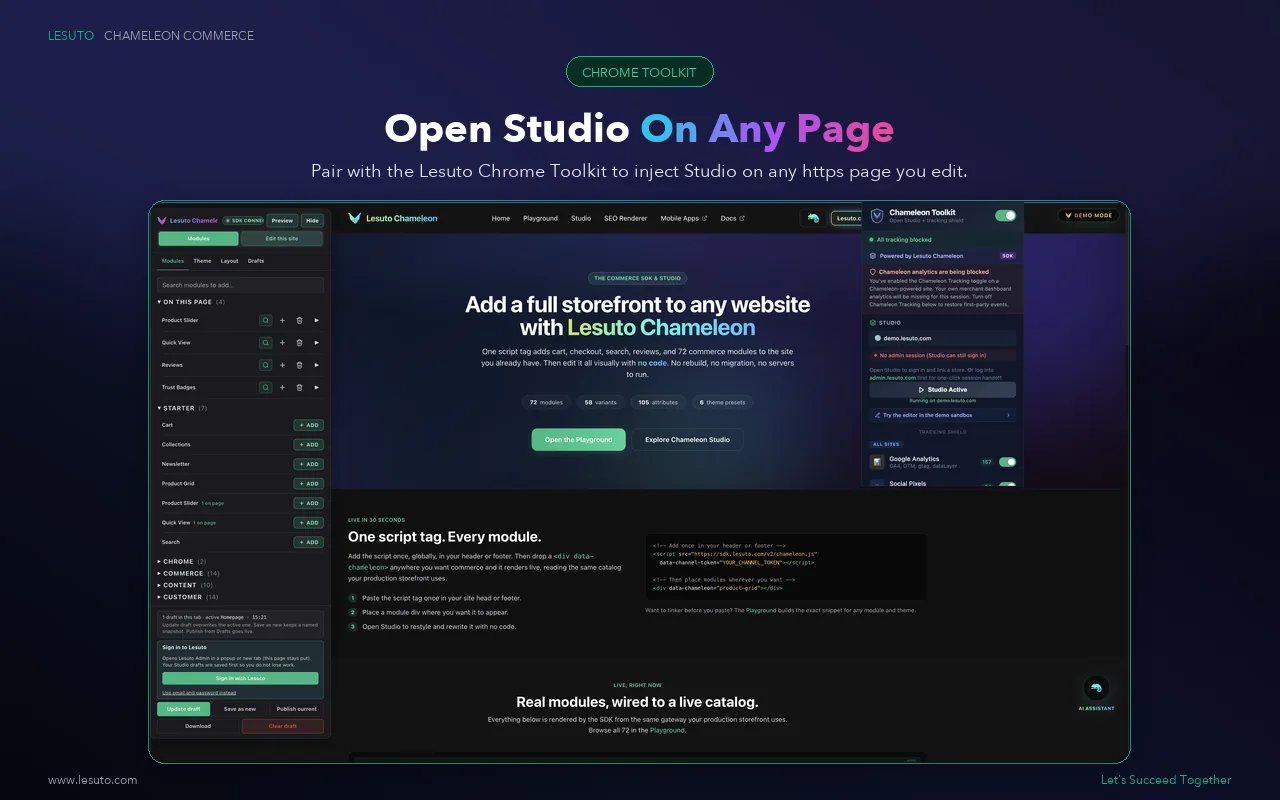Click the Clear draft button
This screenshot has width=1280, height=800.
(x=283, y=726)
